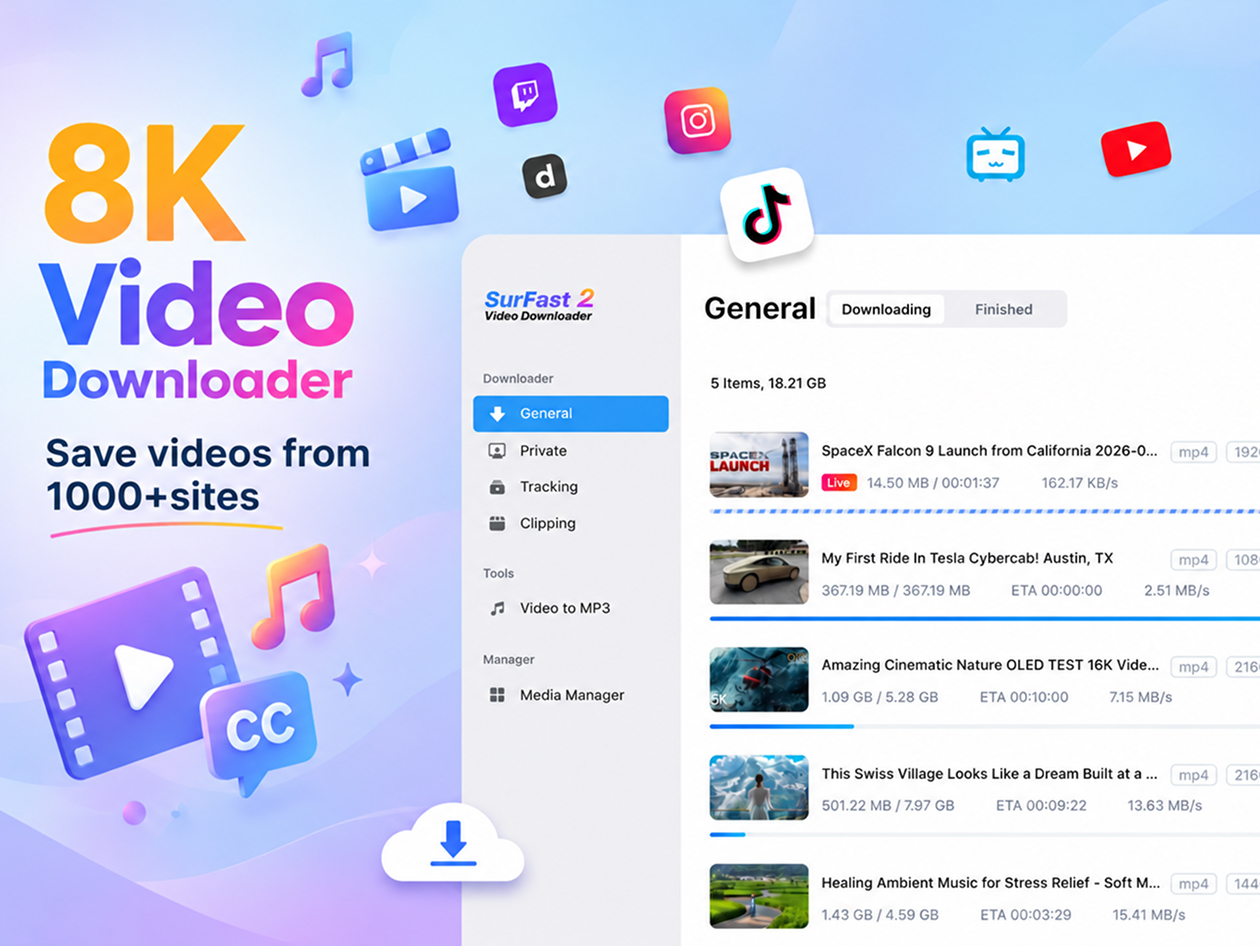Screen dimensions: 1260x946
Task: Click the Video to MP3 music note icon
Action: pos(497,608)
